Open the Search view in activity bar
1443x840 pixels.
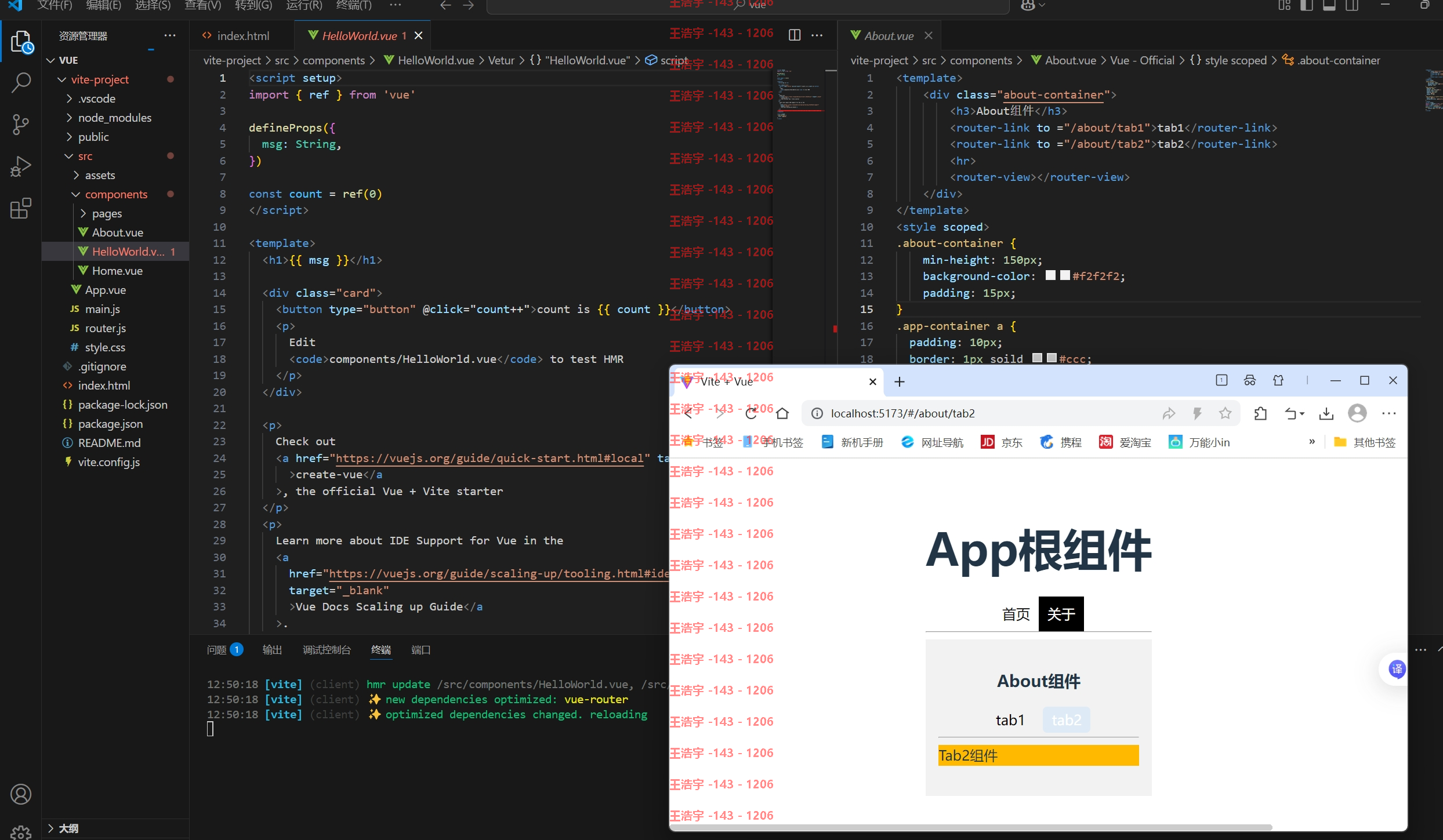(21, 82)
